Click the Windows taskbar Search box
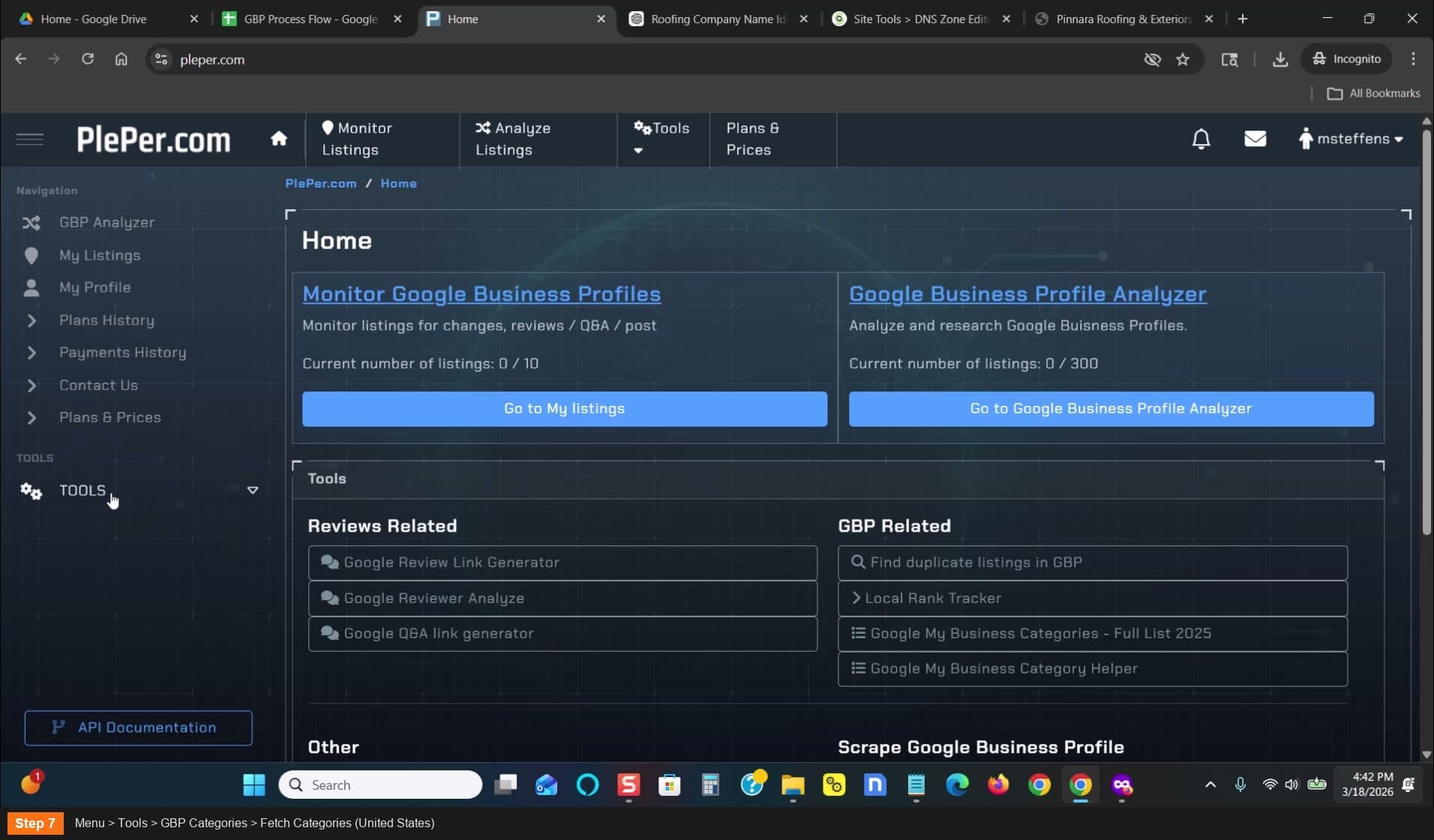1434x840 pixels. (x=380, y=785)
